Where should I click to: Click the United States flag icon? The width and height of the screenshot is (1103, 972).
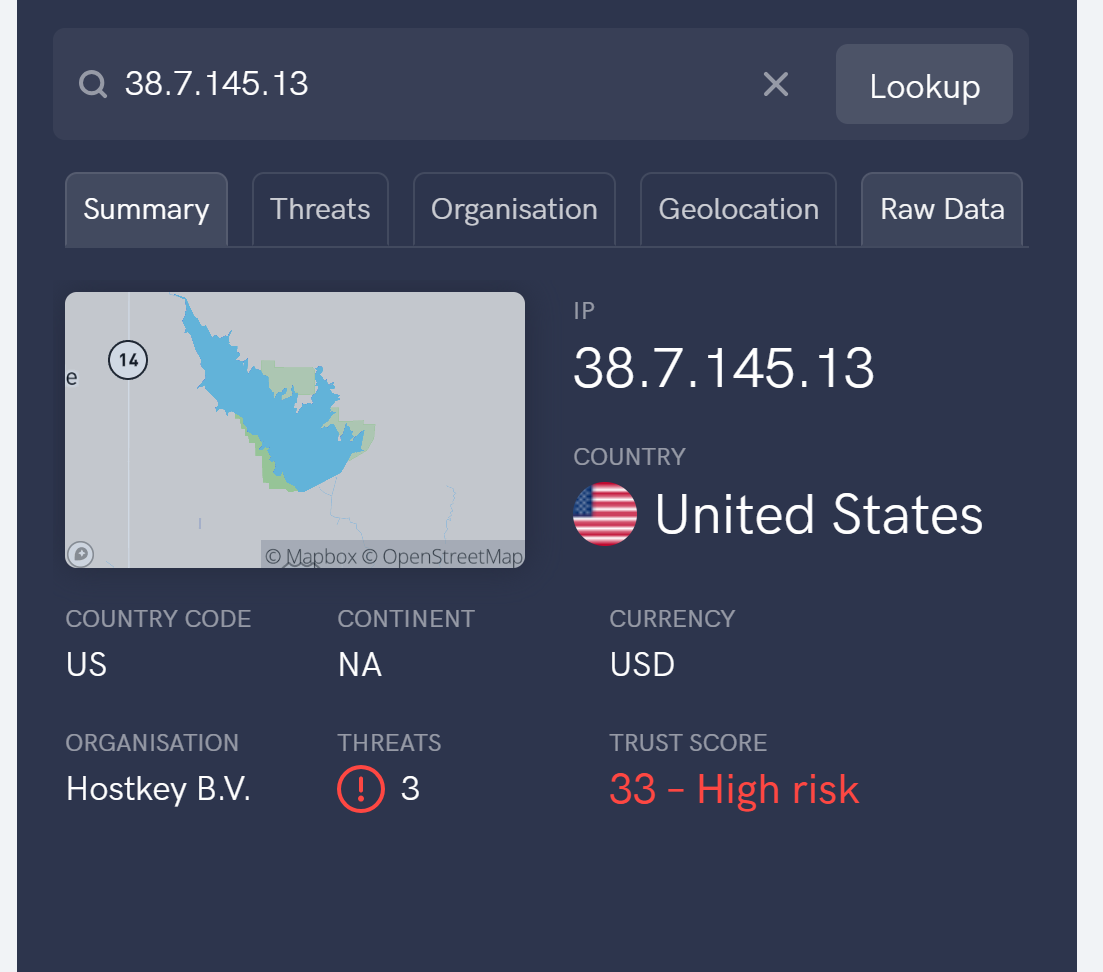point(604,514)
